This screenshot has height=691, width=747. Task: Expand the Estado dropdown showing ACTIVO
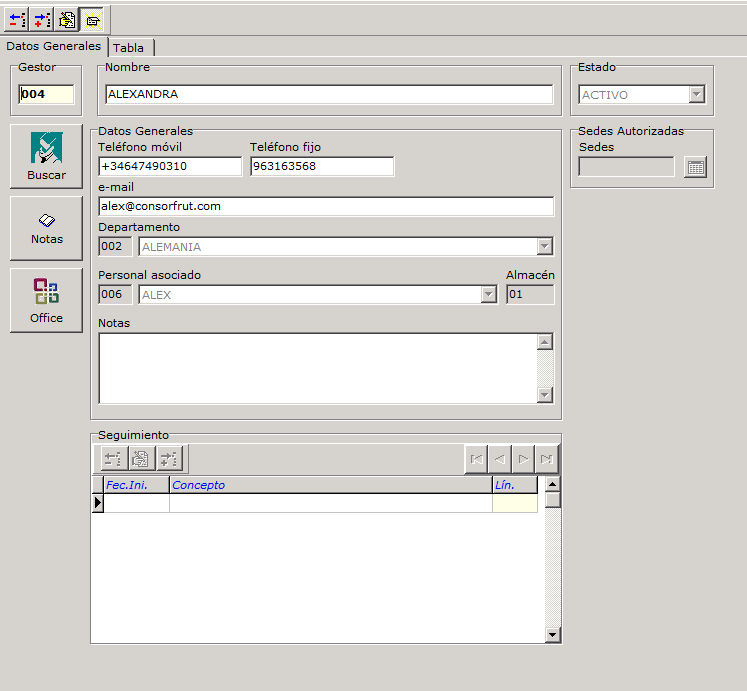click(x=697, y=95)
